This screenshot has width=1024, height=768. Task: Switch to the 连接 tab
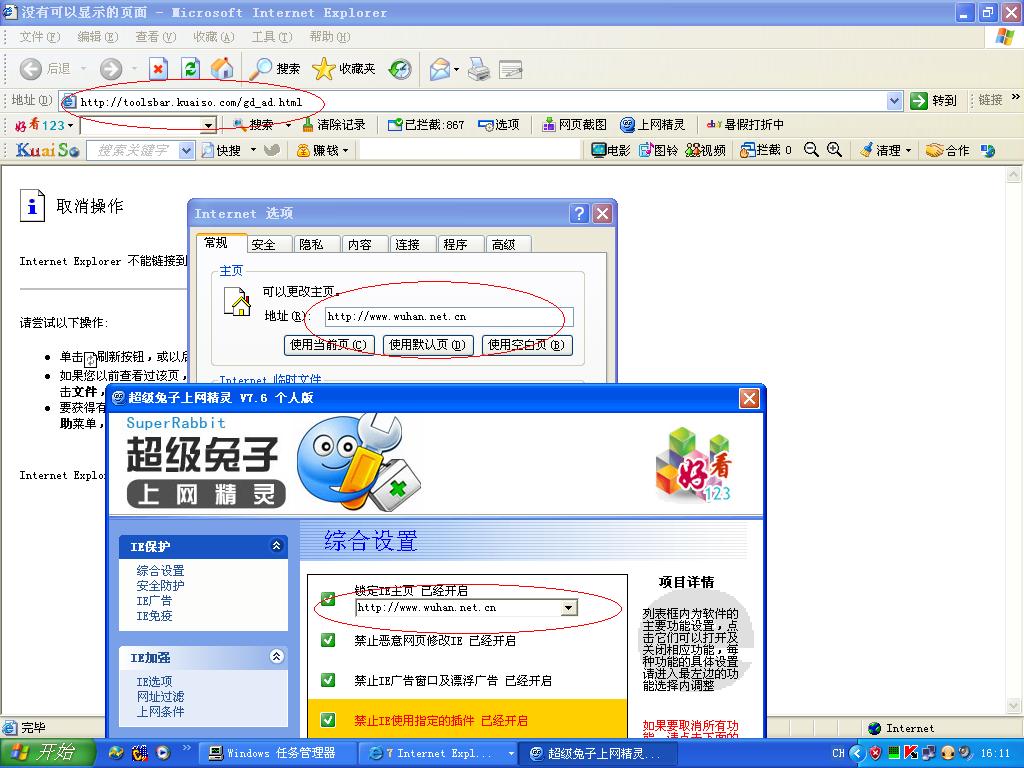413,244
